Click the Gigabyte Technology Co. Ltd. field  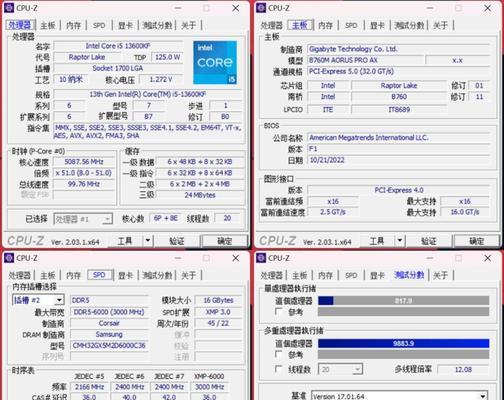pos(398,49)
